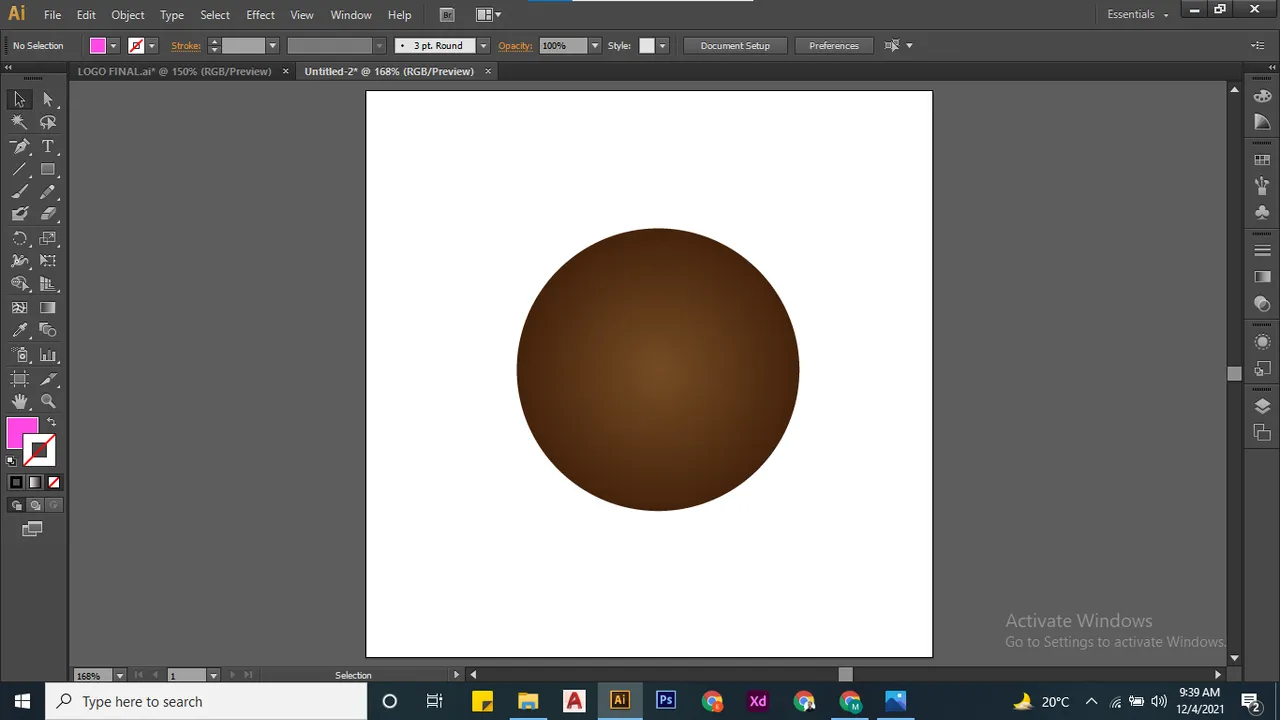Change the screen mode
This screenshot has width=1280, height=720.
coord(32,529)
